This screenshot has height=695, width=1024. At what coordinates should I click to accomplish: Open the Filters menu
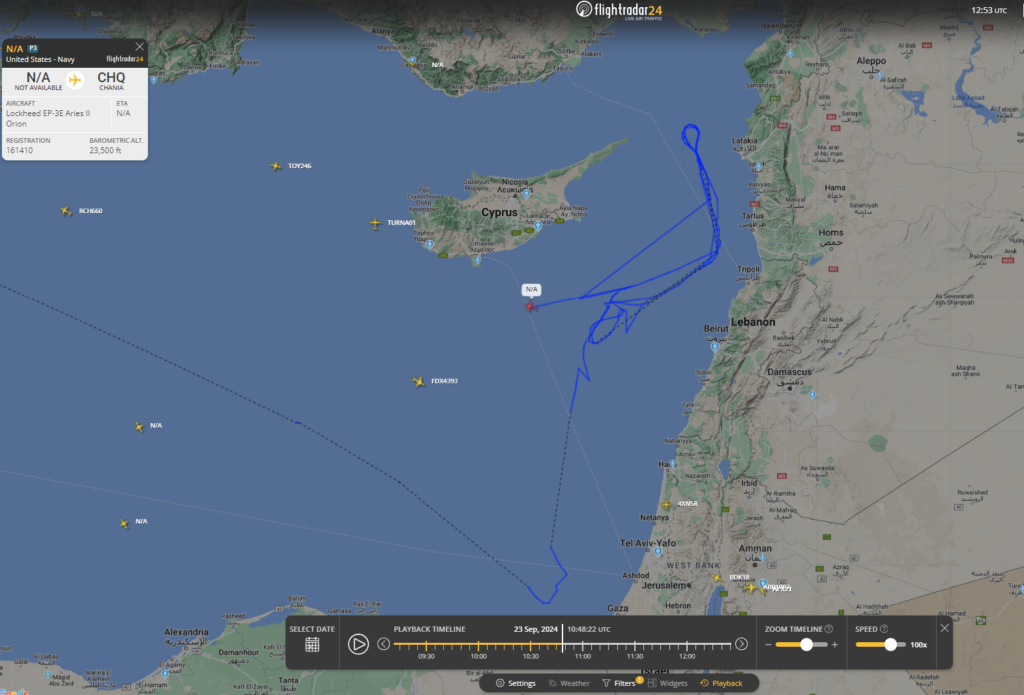620,683
